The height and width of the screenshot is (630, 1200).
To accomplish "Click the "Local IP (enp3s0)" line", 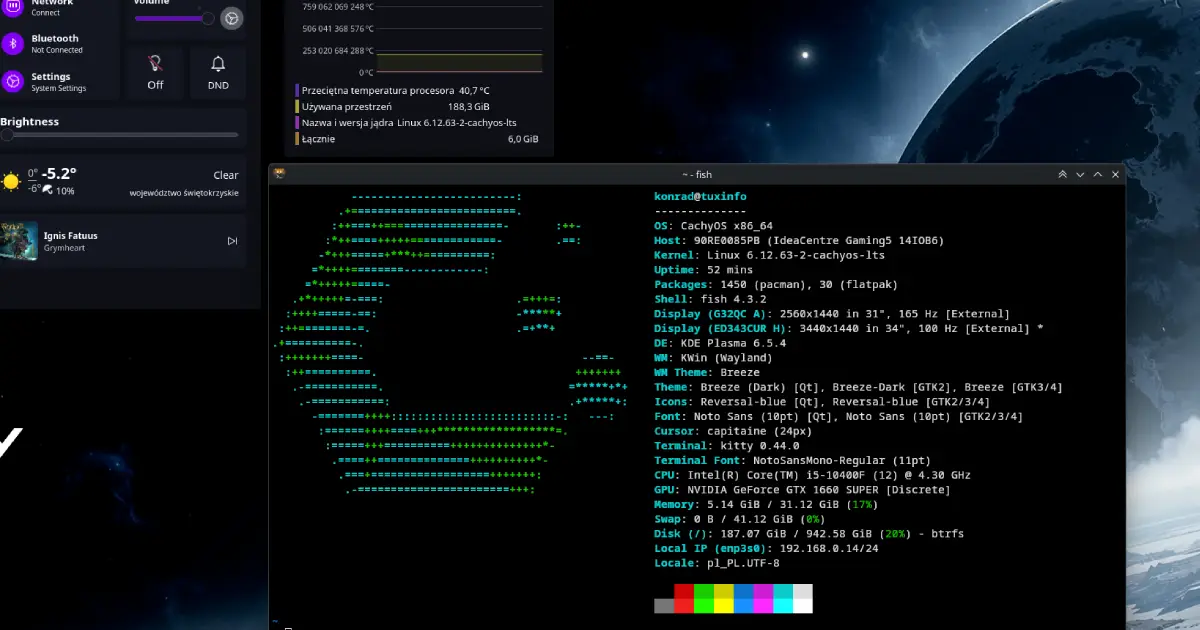I will pos(766,548).
